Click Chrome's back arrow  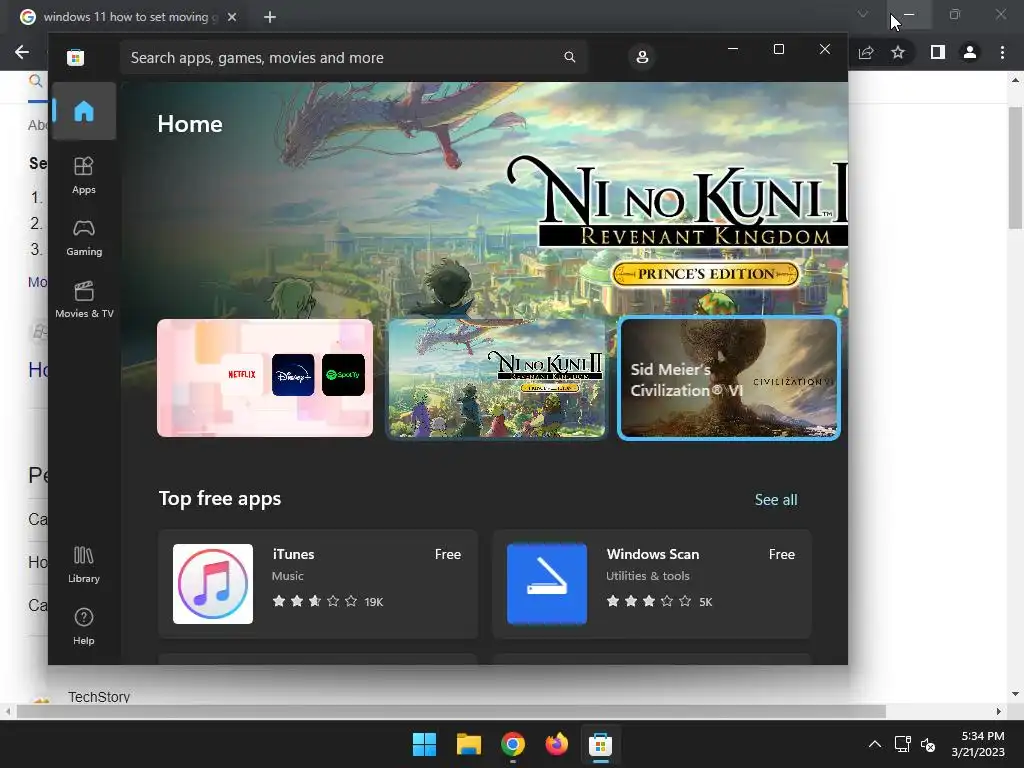(22, 52)
